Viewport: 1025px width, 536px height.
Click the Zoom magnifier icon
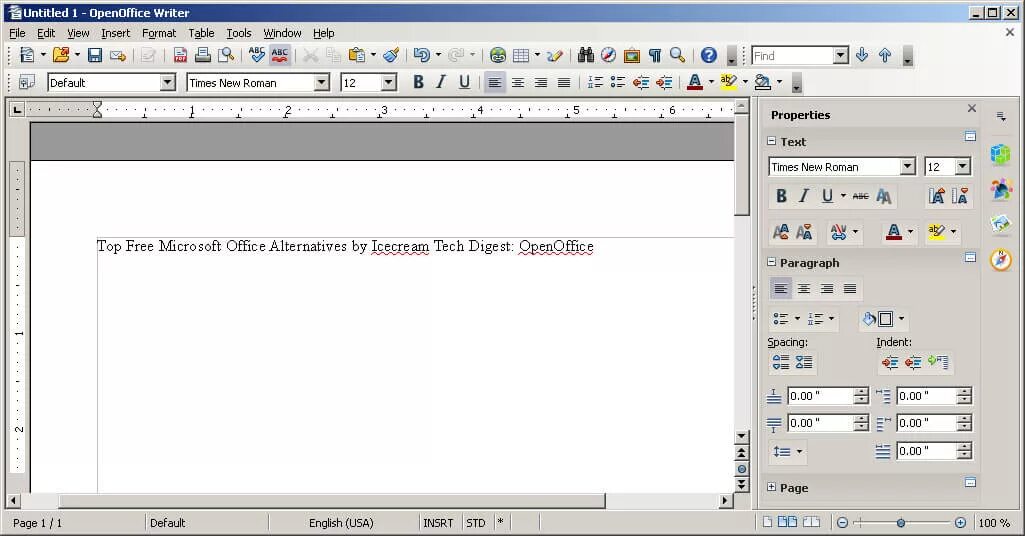pos(677,56)
